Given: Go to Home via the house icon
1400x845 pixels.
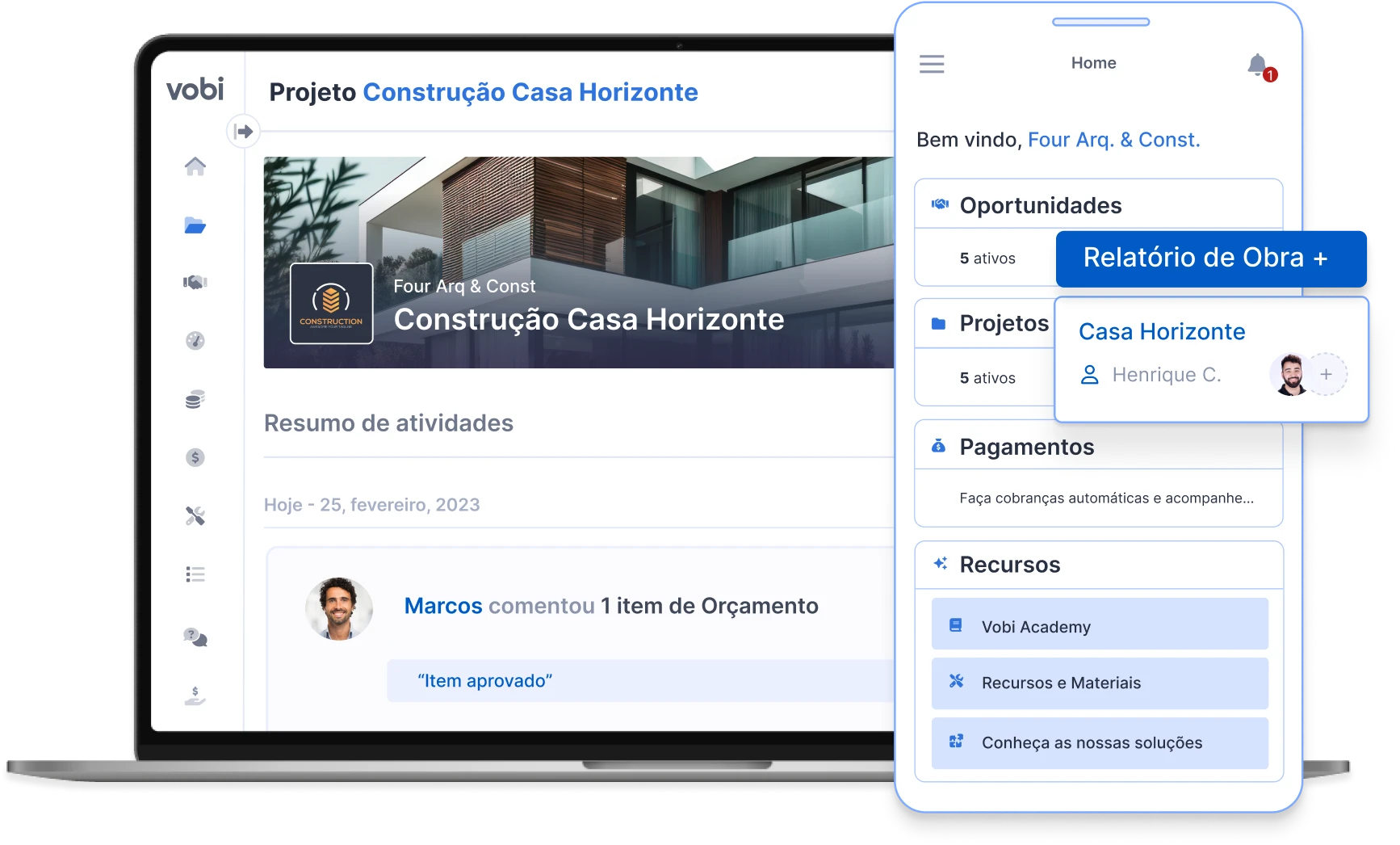Looking at the screenshot, I should 195,166.
